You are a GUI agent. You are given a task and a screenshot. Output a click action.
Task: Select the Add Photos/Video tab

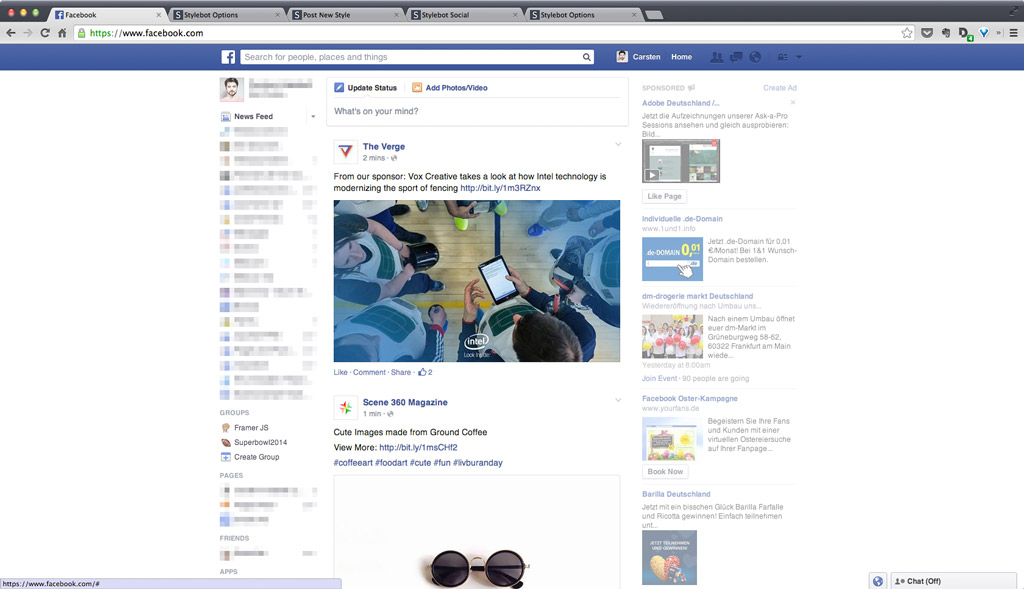449,88
